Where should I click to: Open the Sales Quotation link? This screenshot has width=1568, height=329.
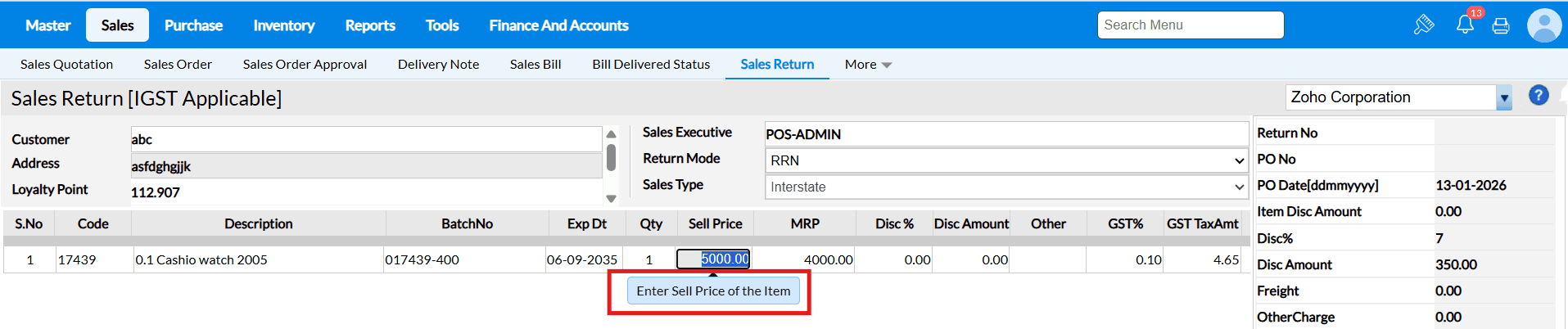point(66,64)
